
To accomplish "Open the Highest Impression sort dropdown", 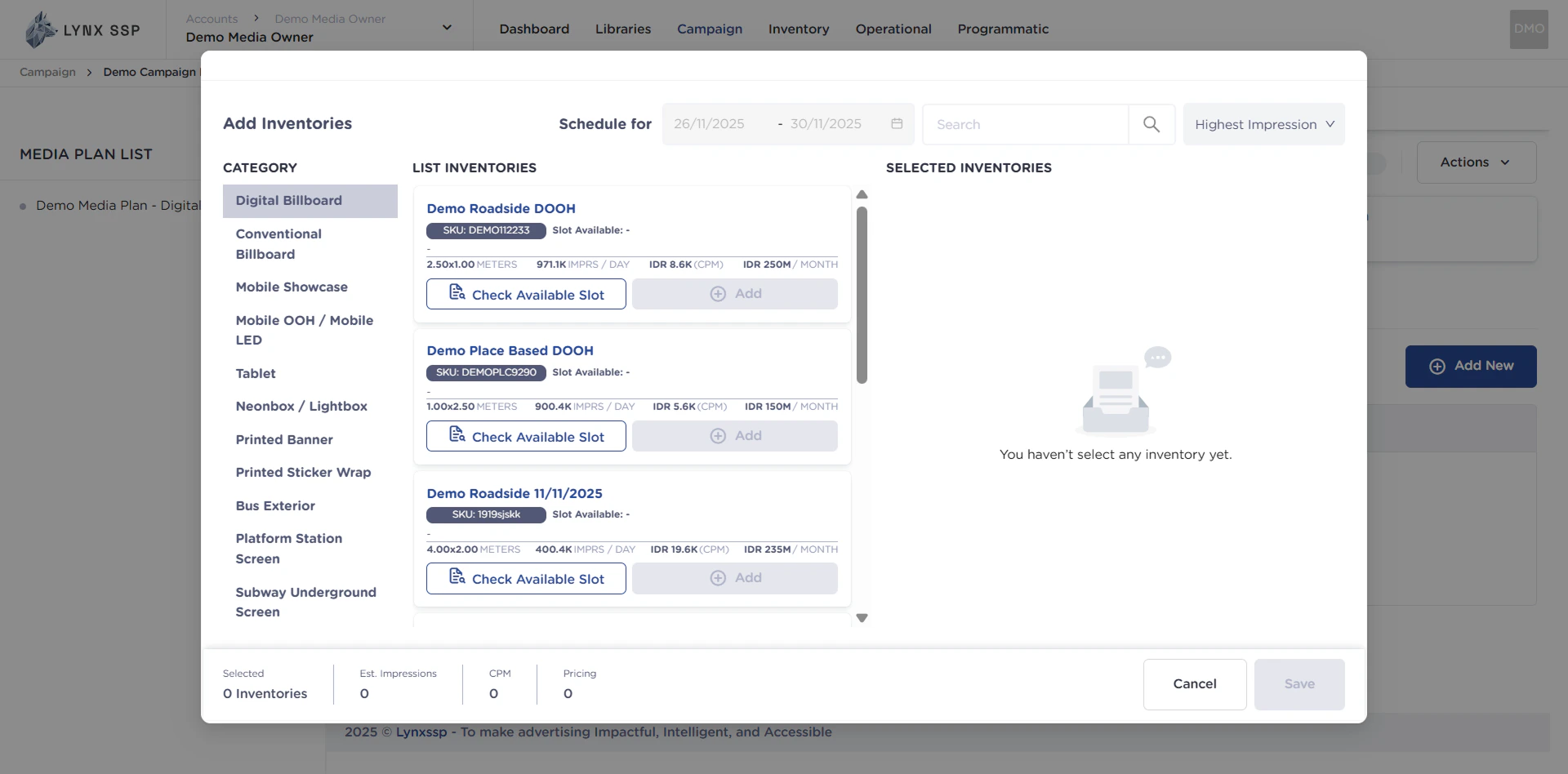I will [x=1263, y=124].
